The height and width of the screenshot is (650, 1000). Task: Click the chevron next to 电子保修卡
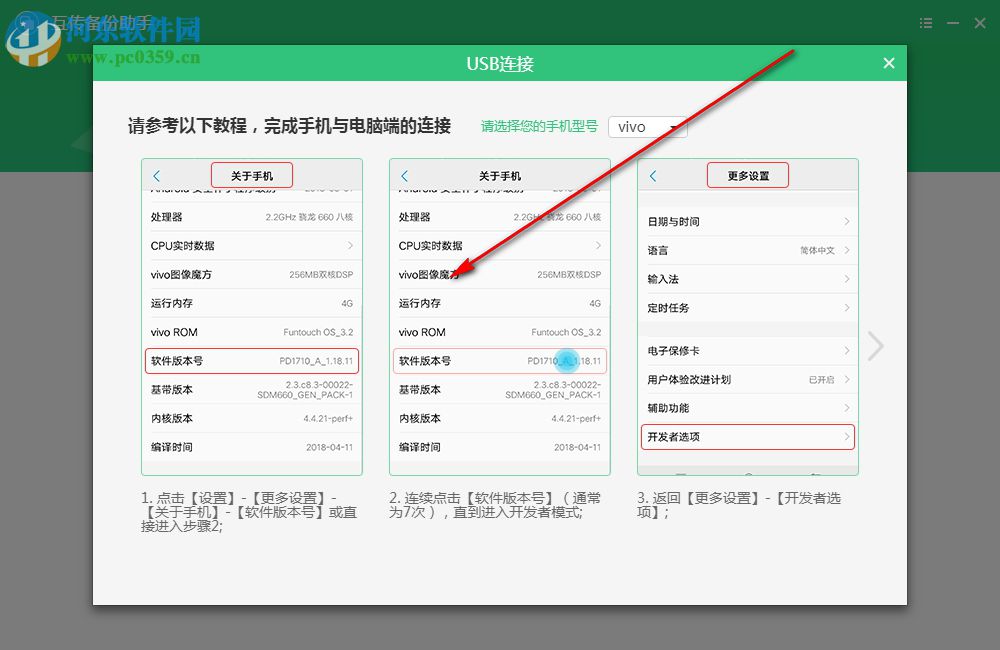coord(848,350)
